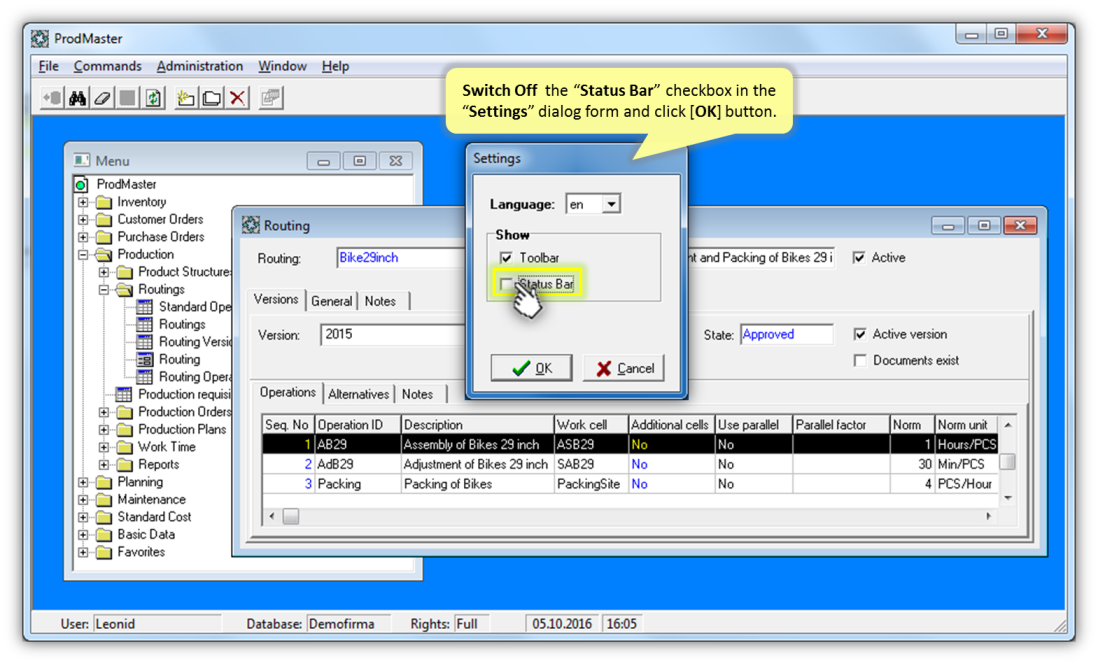Select the 'Packing of Bikes' description cell
Viewport: 1098px width, 664px height.
pyautogui.click(x=478, y=484)
